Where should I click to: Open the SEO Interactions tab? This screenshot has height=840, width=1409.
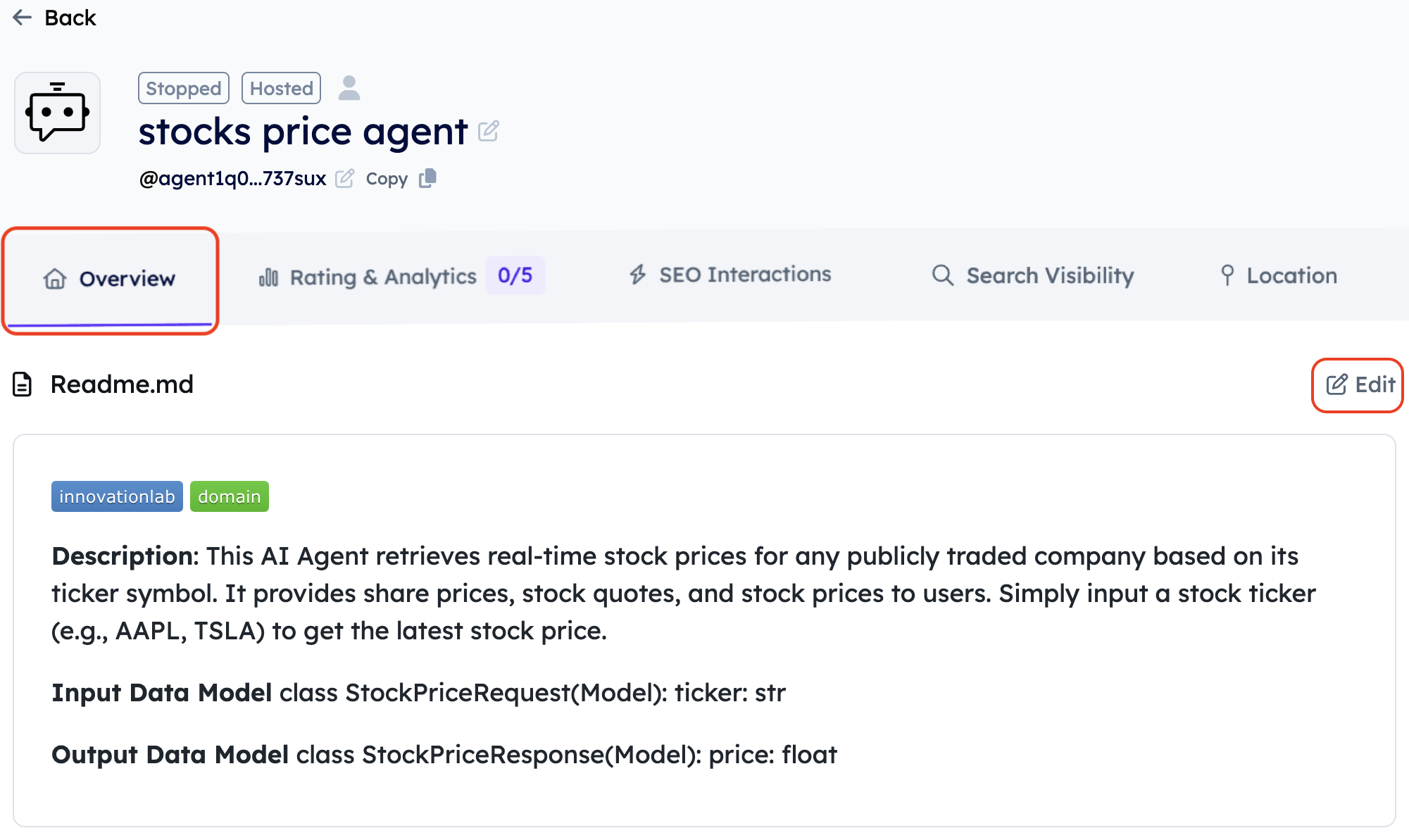pos(745,275)
